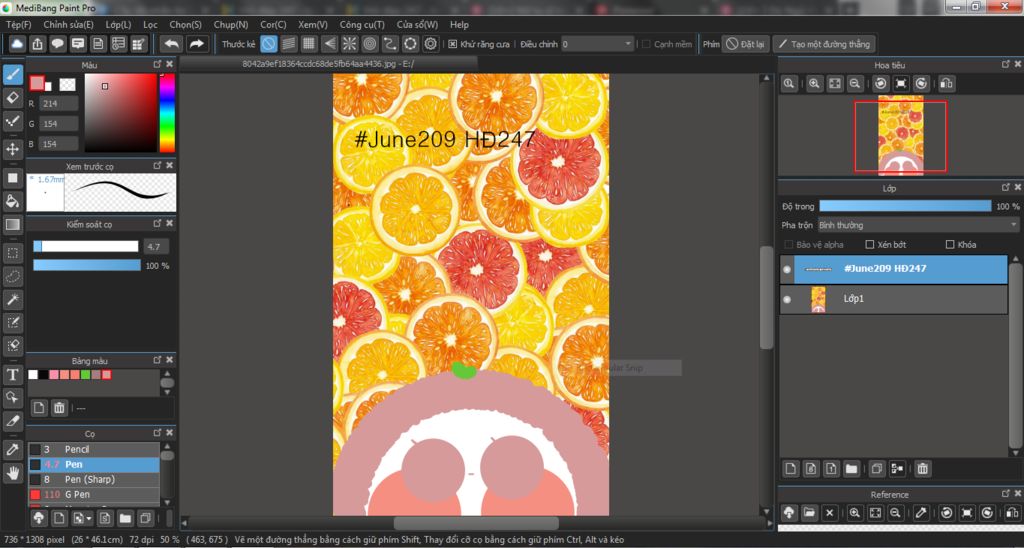The image size is (1024, 548).
Task: Select the Pencil brush
Action: click(93, 449)
